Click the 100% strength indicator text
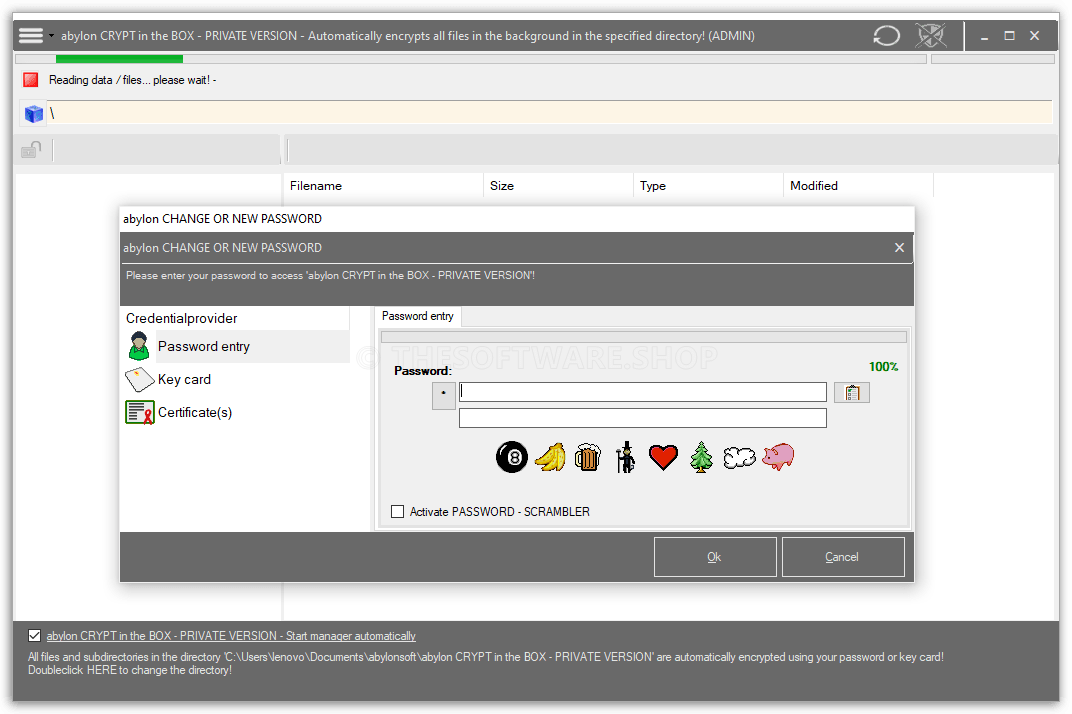1072x714 pixels. click(x=883, y=367)
